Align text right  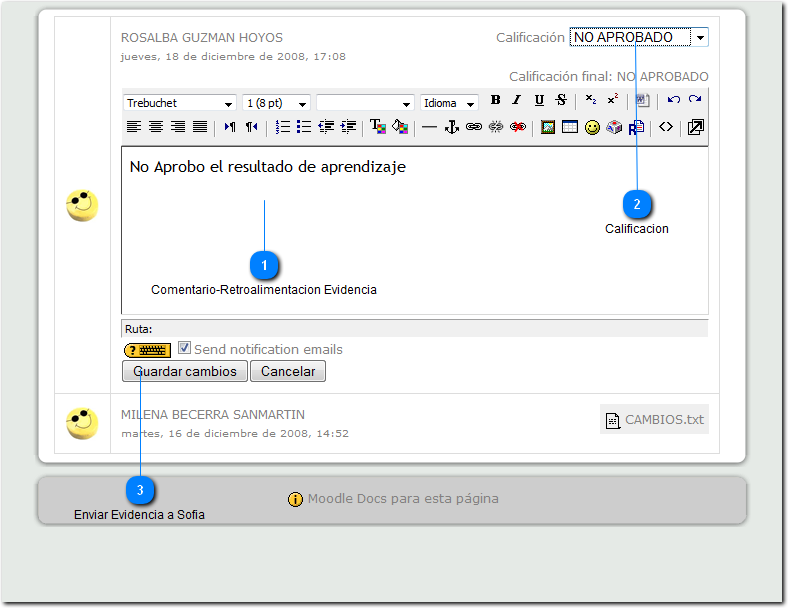178,127
